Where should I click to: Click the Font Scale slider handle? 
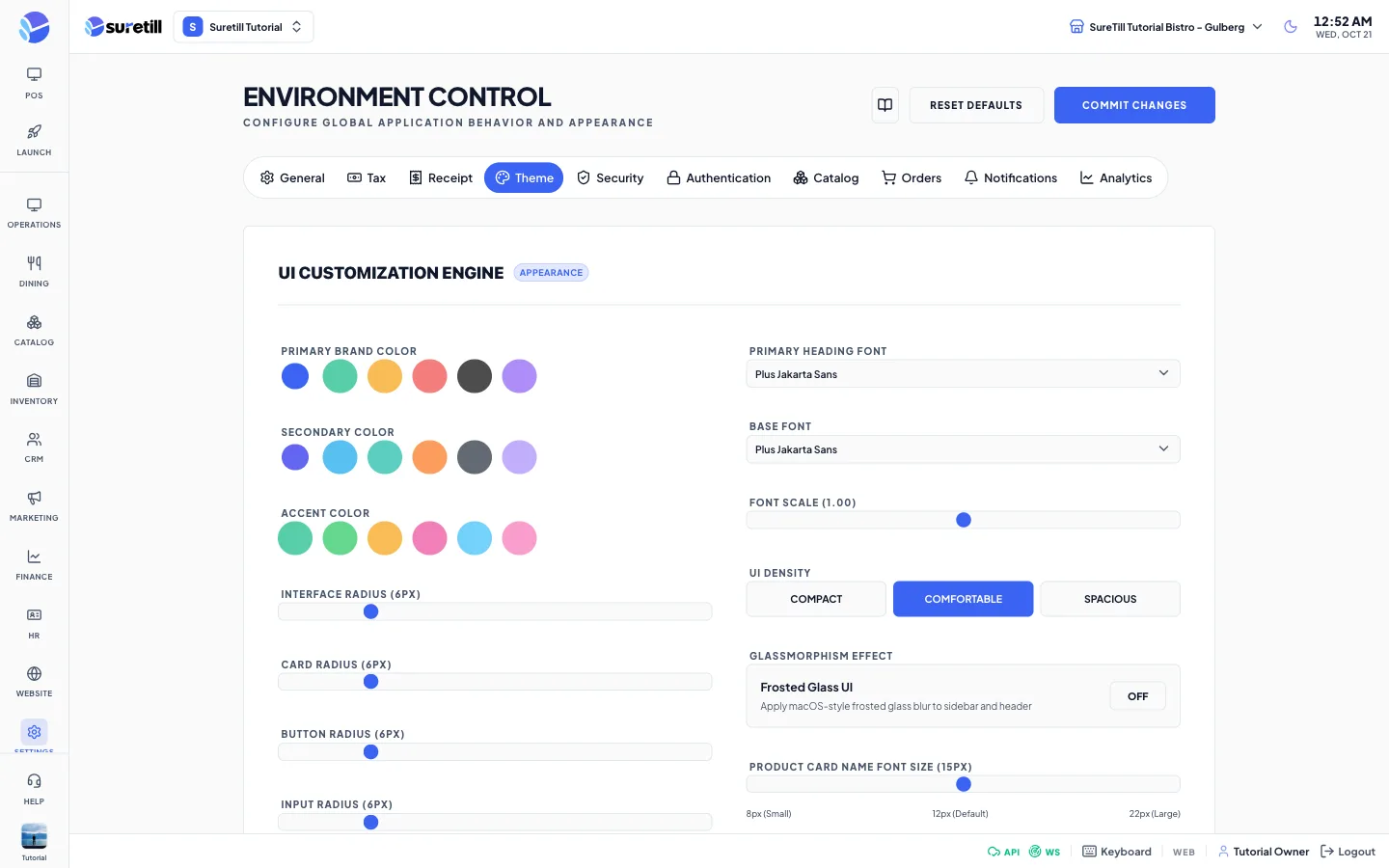963,520
